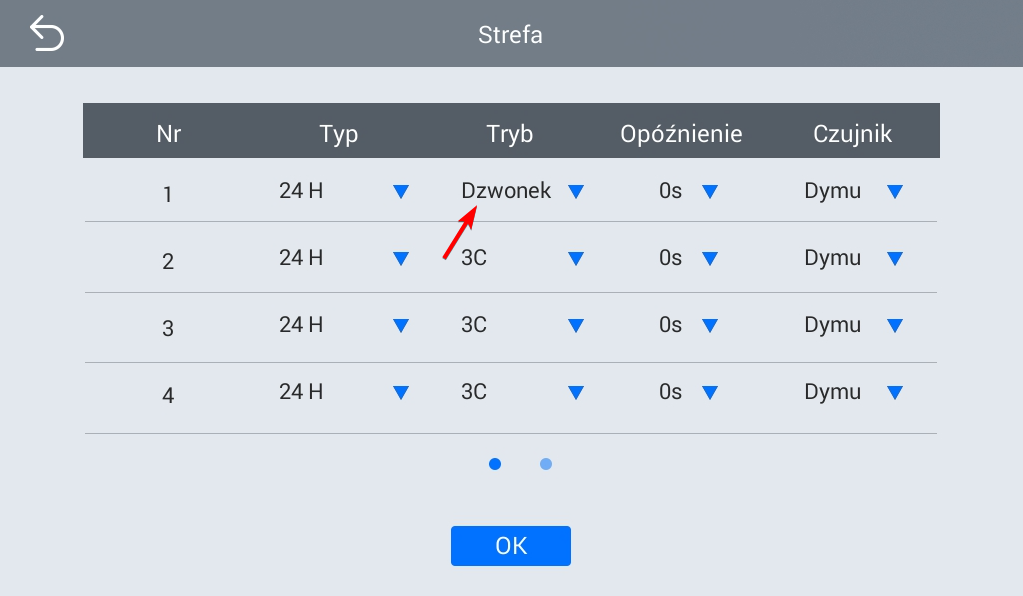Open Typ dropdown for zone 4
Viewport: 1023px width, 596px height.
(401, 392)
